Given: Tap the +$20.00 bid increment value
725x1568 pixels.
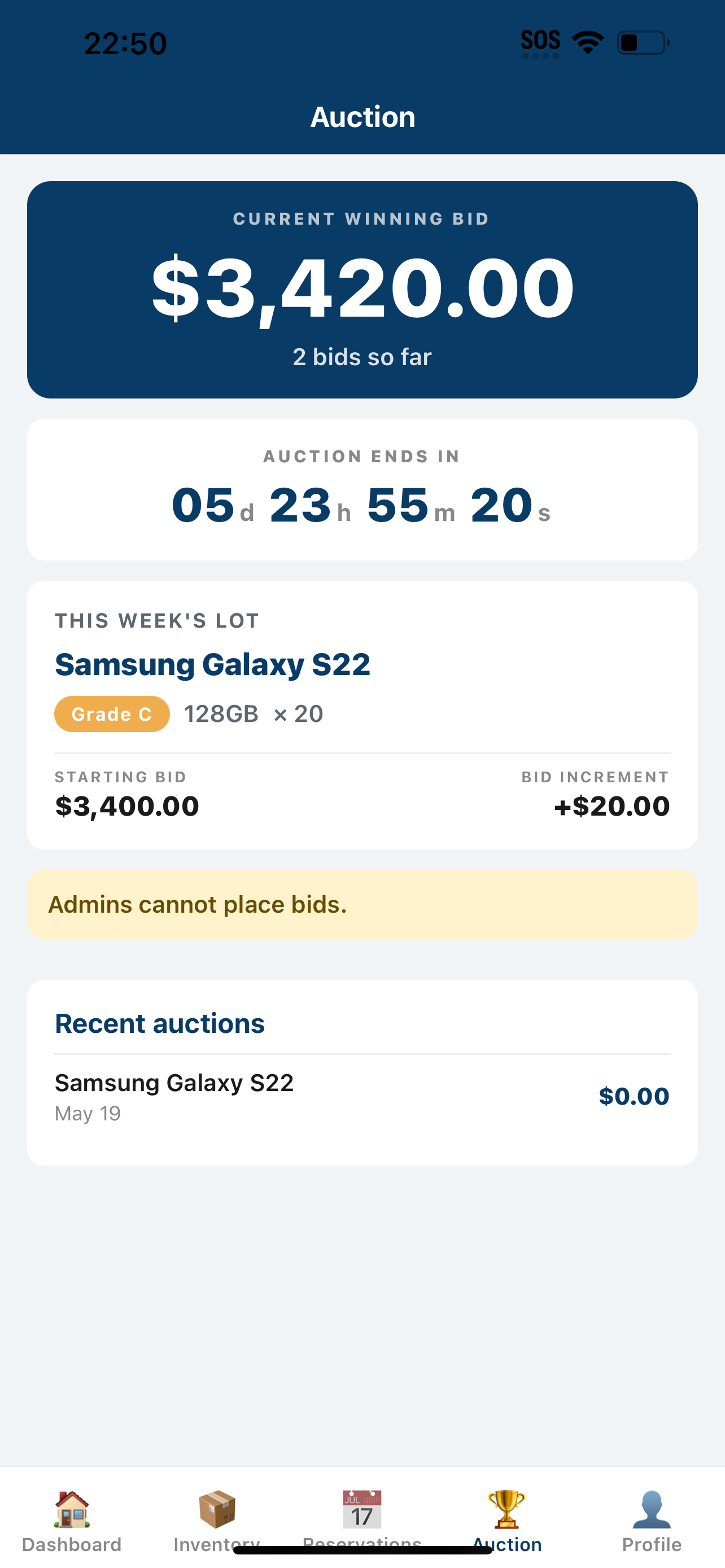Looking at the screenshot, I should tap(612, 806).
